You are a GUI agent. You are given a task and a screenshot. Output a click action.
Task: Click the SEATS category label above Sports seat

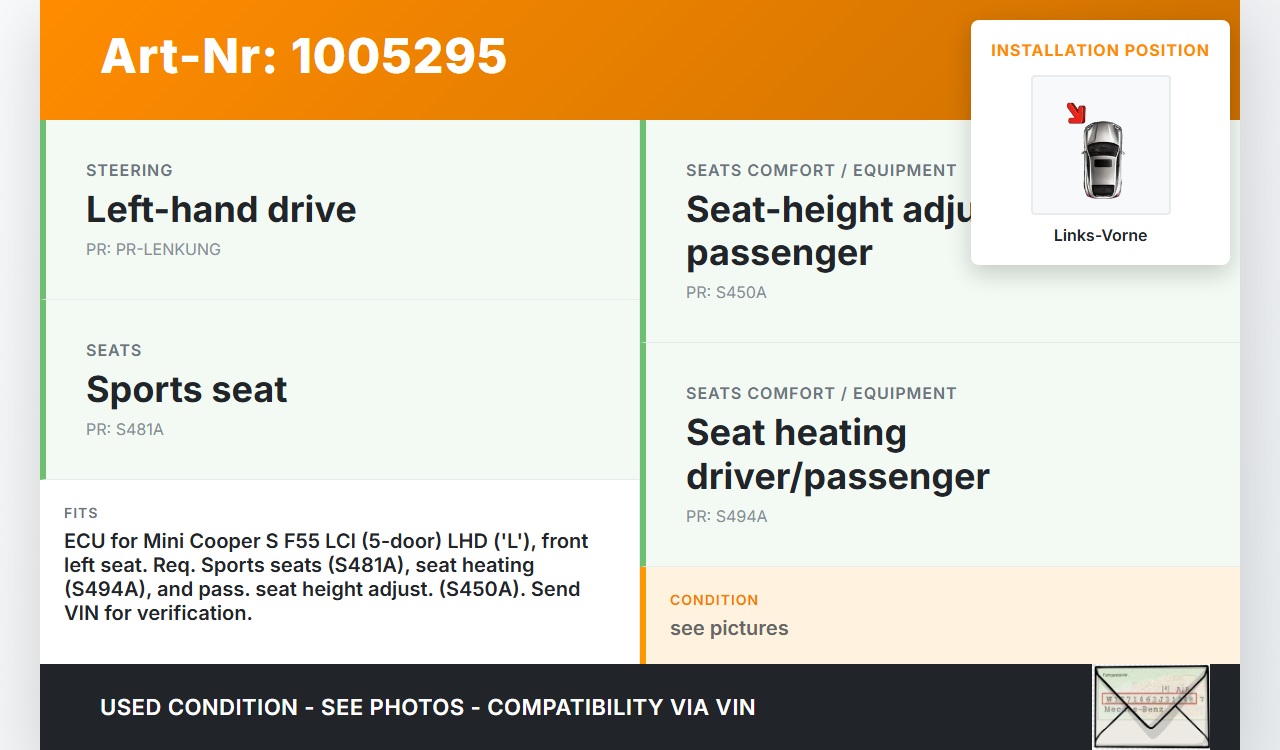(x=114, y=350)
